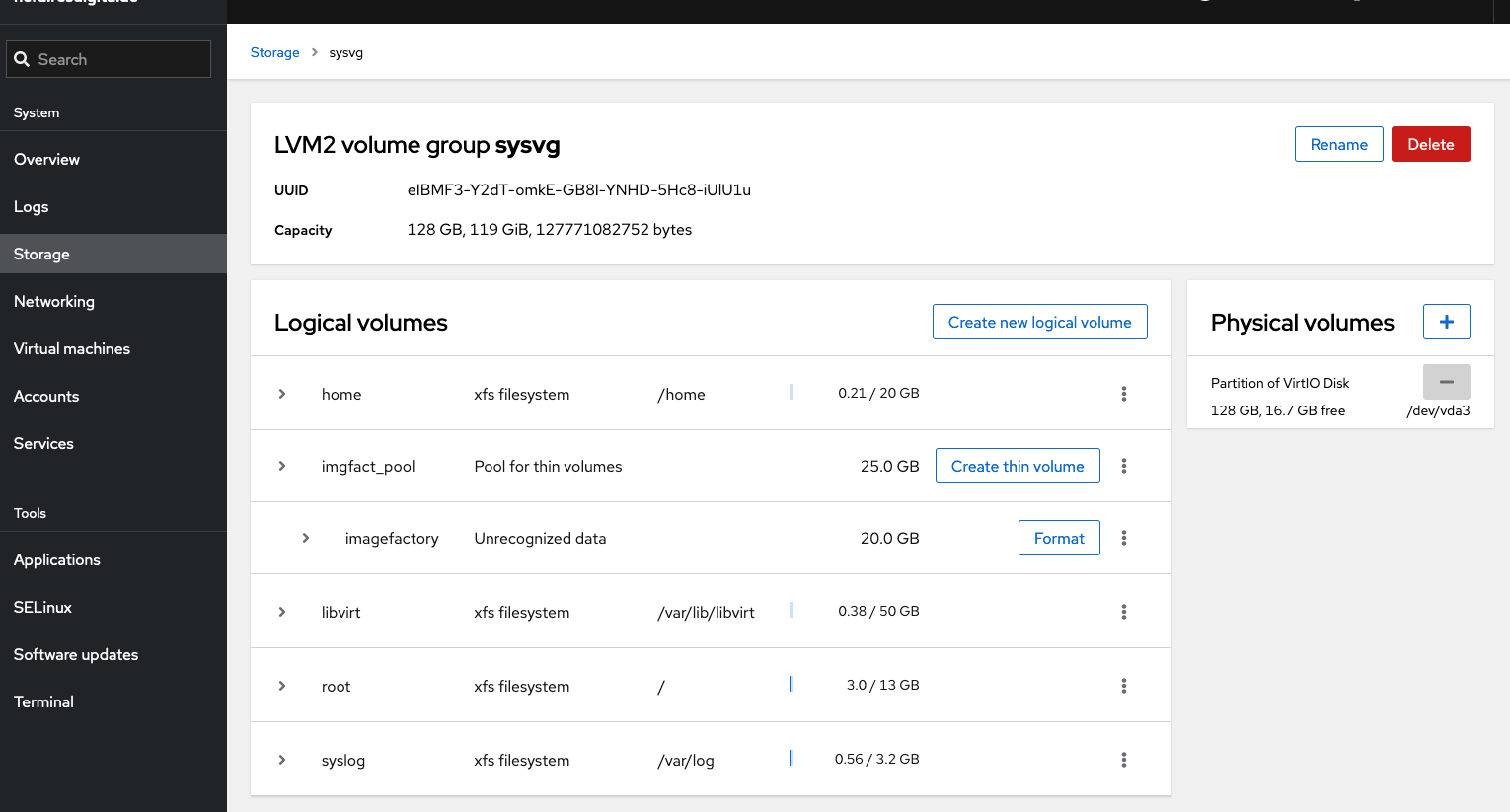The image size is (1510, 812).
Task: Open kebab menu for libvirt volume
Action: (x=1123, y=612)
